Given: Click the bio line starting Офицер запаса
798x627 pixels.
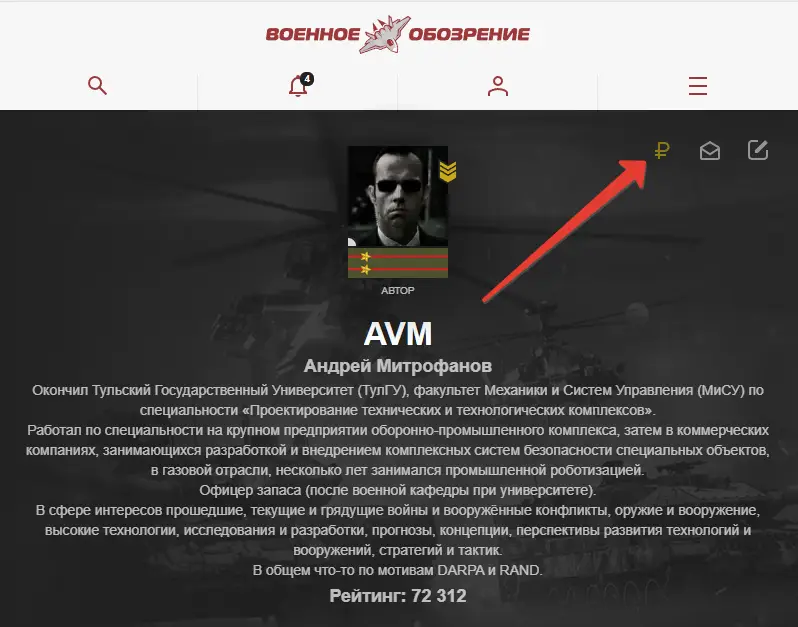Looking at the screenshot, I should click(397, 490).
